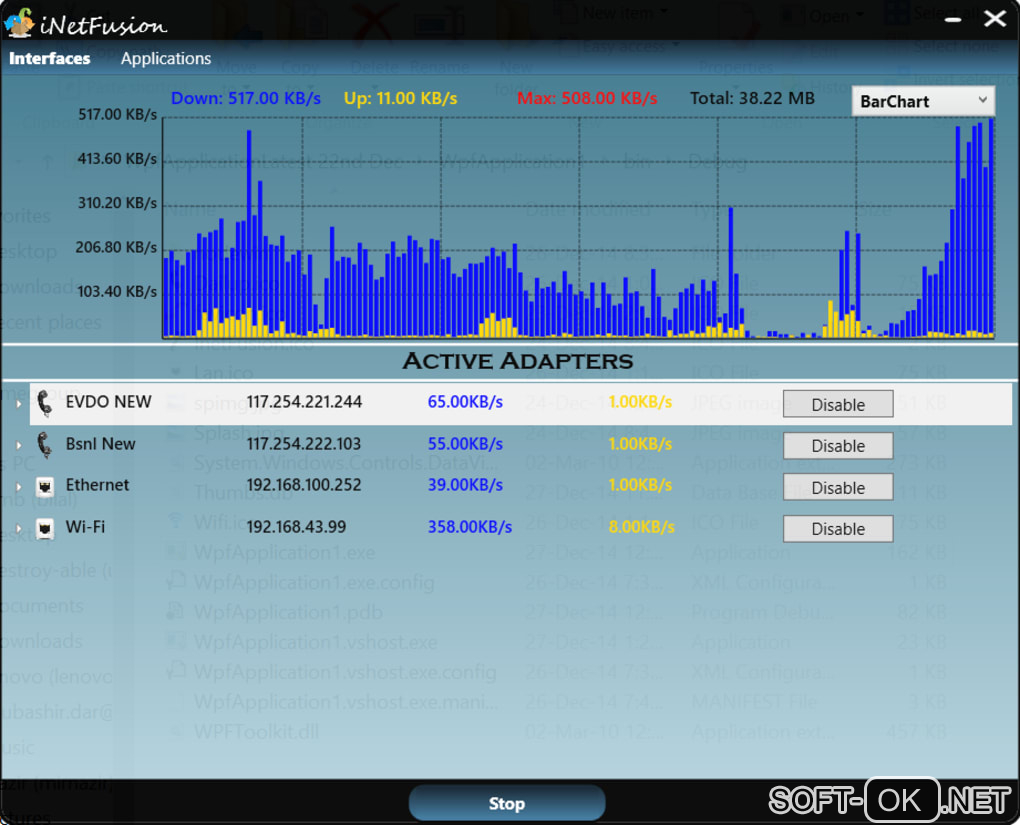
Task: Click Ethernet's 1.00KB/s upload value
Action: pos(640,485)
